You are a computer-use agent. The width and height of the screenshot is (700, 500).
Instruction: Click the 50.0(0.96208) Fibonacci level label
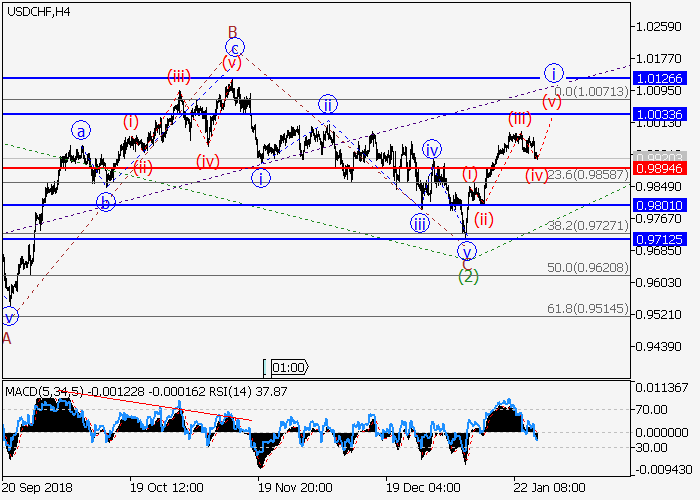pos(587,270)
